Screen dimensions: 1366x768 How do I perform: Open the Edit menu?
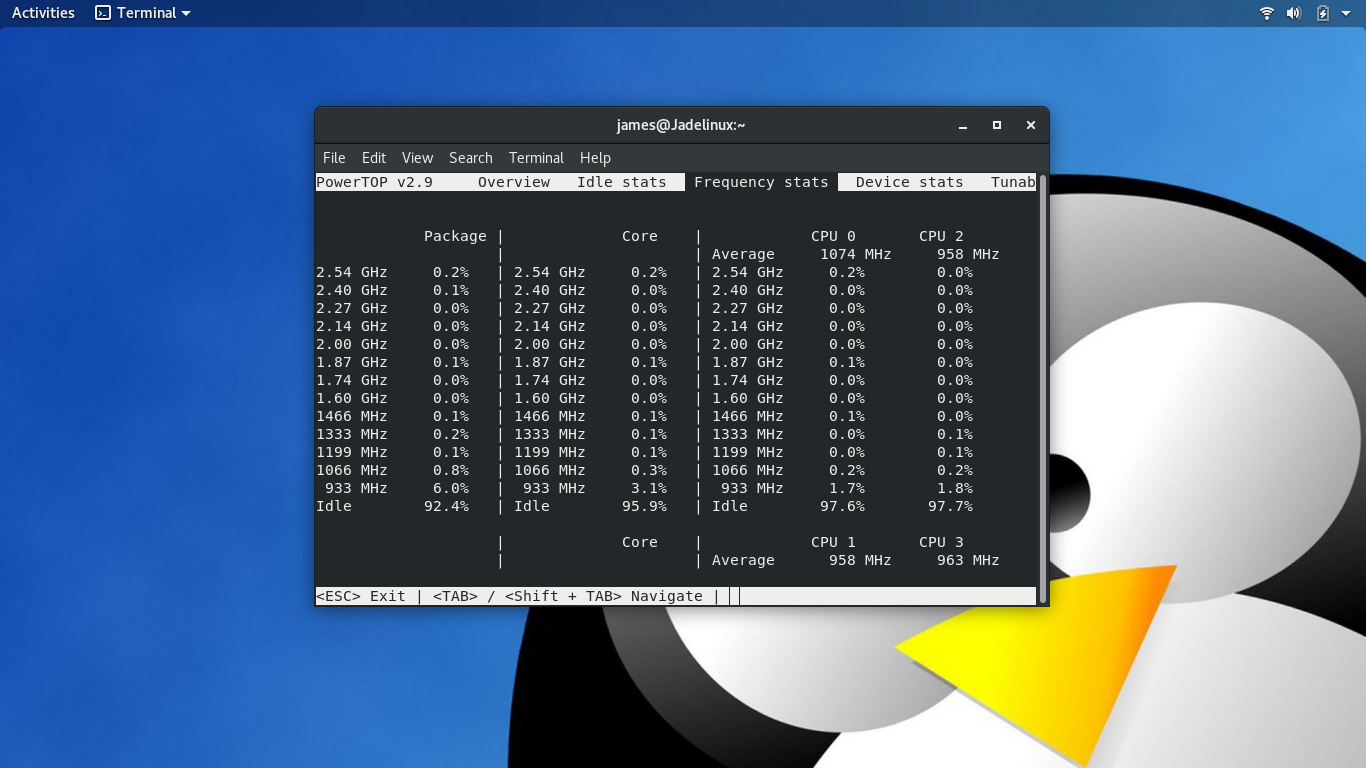point(374,158)
